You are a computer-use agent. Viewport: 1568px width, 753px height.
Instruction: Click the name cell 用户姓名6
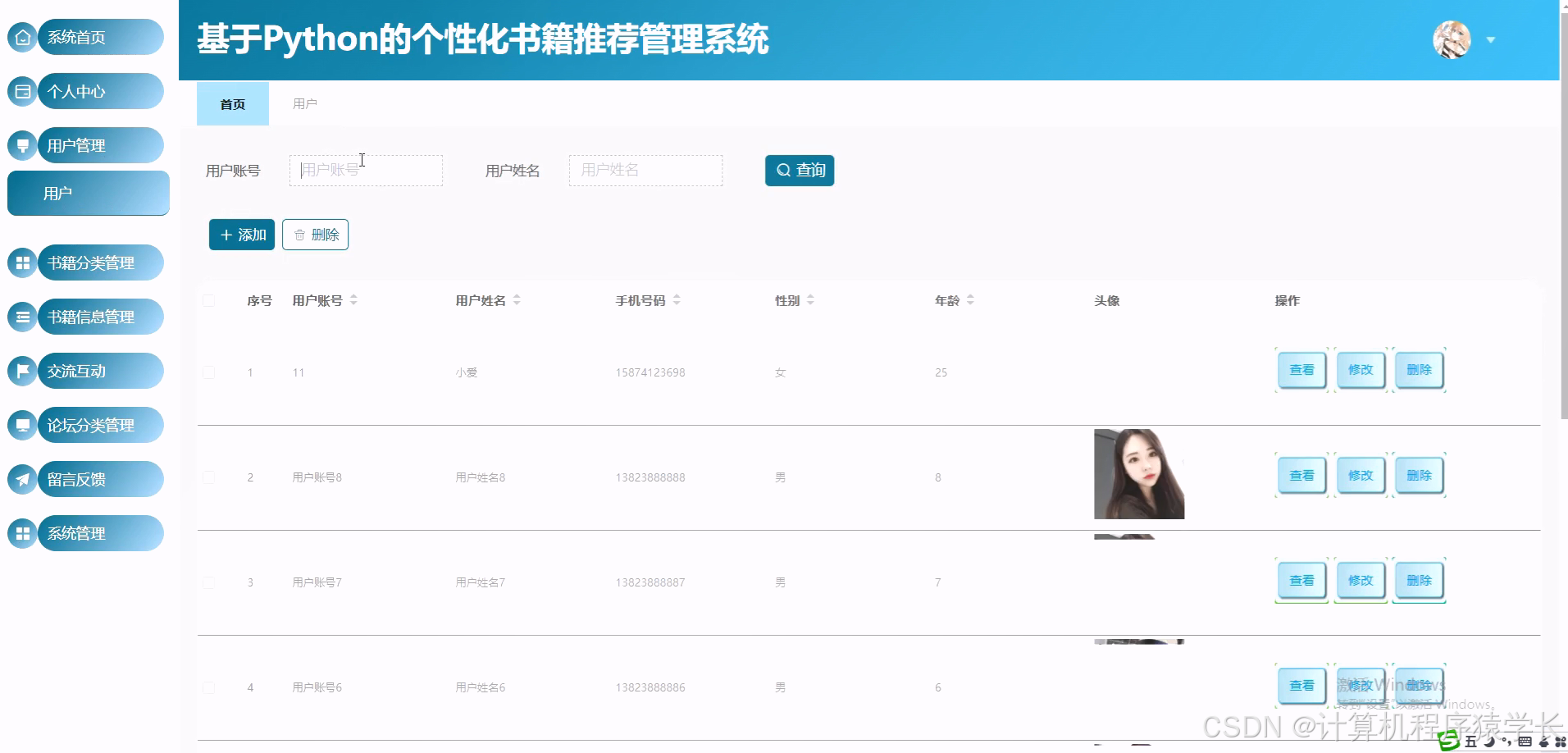(481, 687)
